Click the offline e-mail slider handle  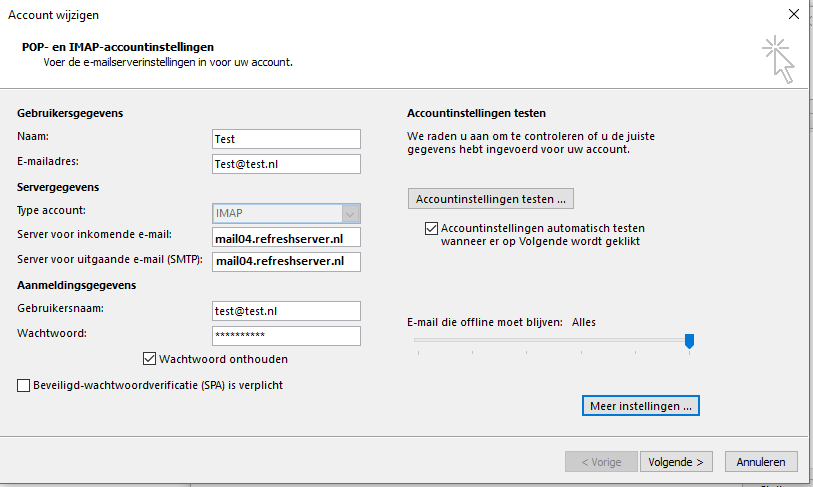click(689, 341)
